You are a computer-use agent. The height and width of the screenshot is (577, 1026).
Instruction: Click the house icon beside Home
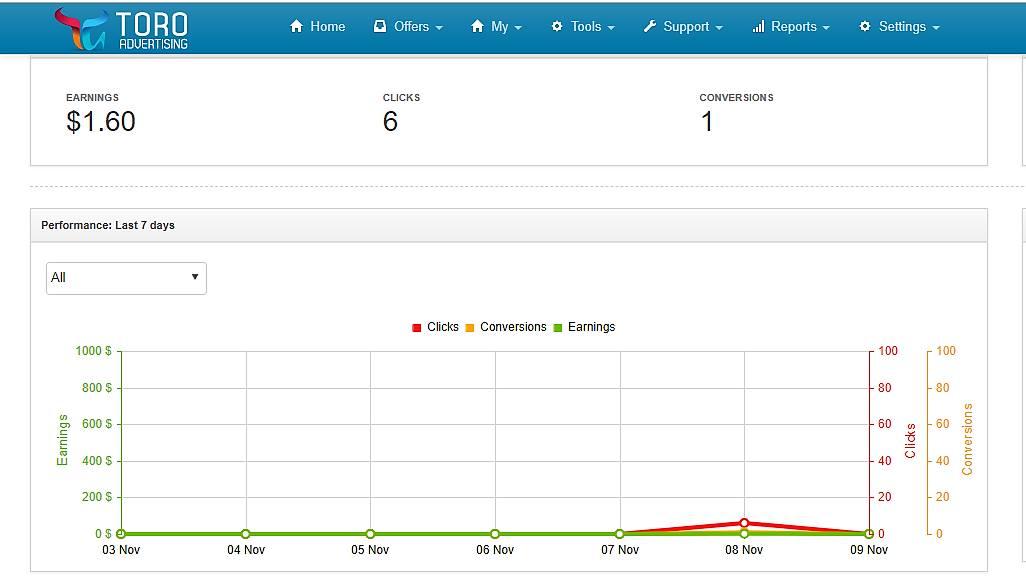296,26
